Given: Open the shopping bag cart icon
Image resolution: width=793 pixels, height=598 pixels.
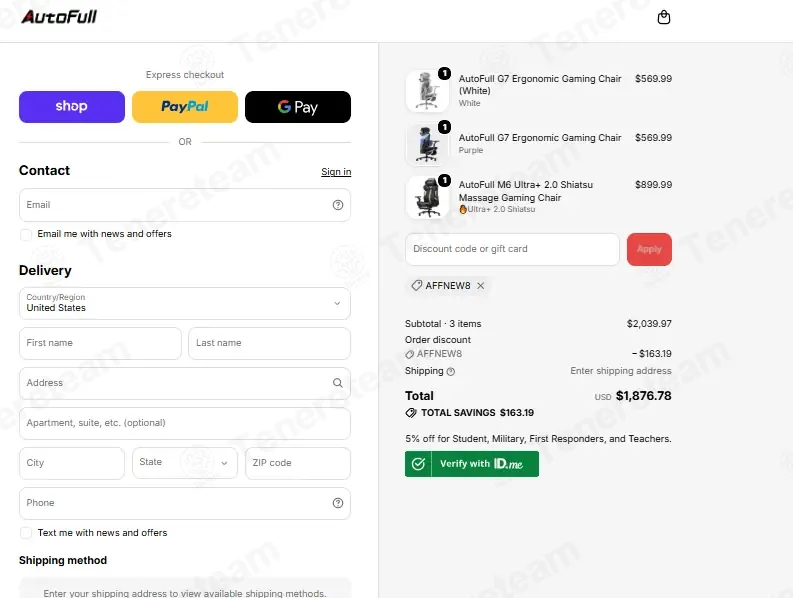Looking at the screenshot, I should click(664, 17).
